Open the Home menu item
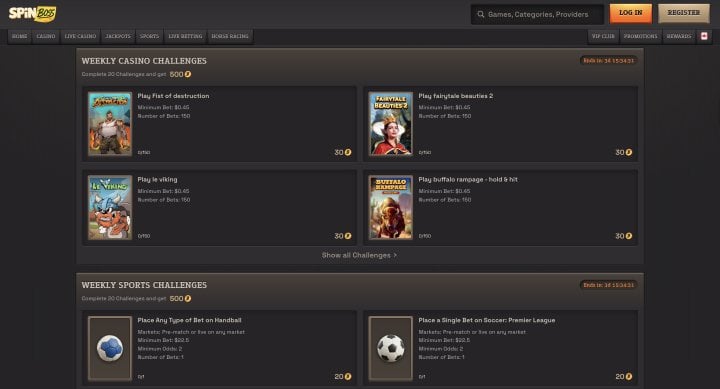Image resolution: width=720 pixels, height=389 pixels. pyautogui.click(x=19, y=36)
